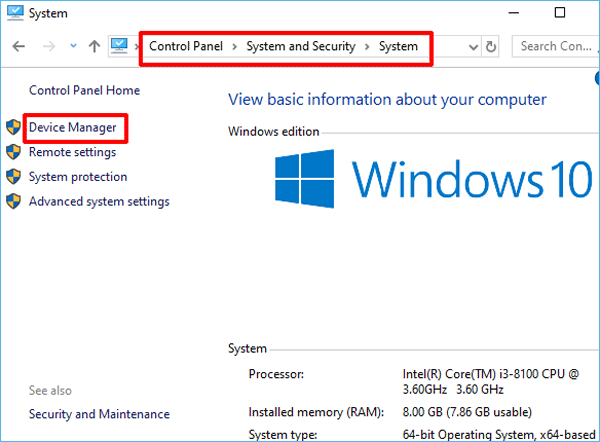
Task: Open the recent locations dropdown arrow
Action: point(73,46)
